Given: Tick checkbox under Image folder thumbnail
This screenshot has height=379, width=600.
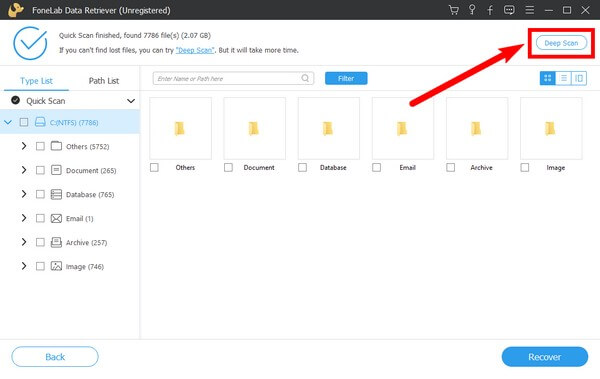Looking at the screenshot, I should pyautogui.click(x=525, y=167).
